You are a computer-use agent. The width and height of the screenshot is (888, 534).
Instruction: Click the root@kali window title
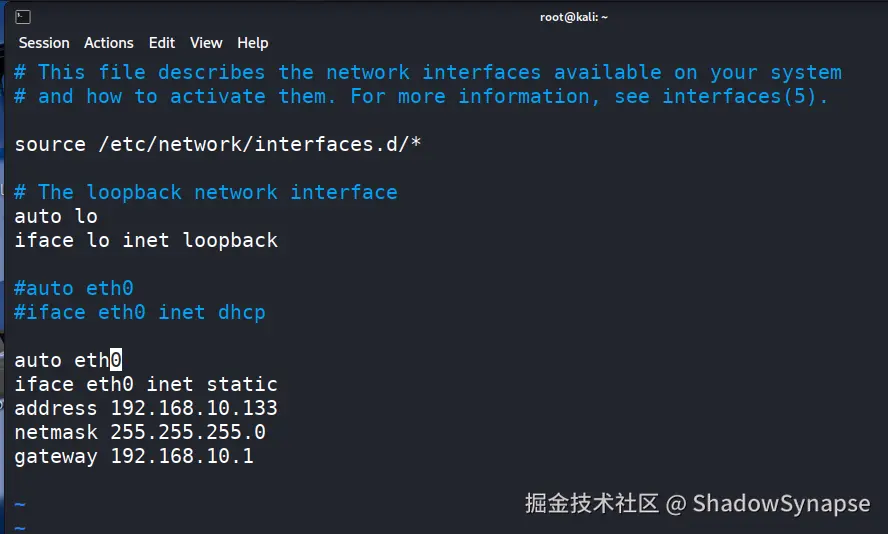(x=574, y=17)
